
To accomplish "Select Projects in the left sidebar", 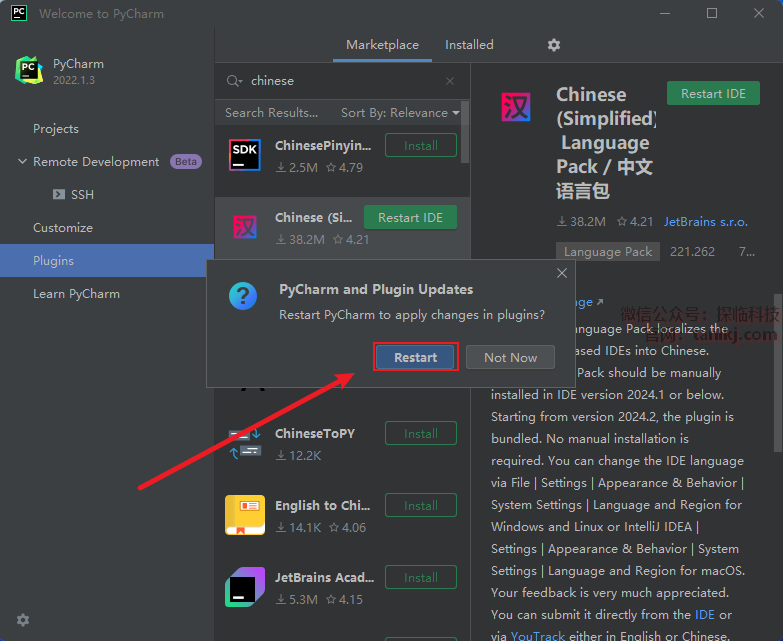I will tap(56, 129).
